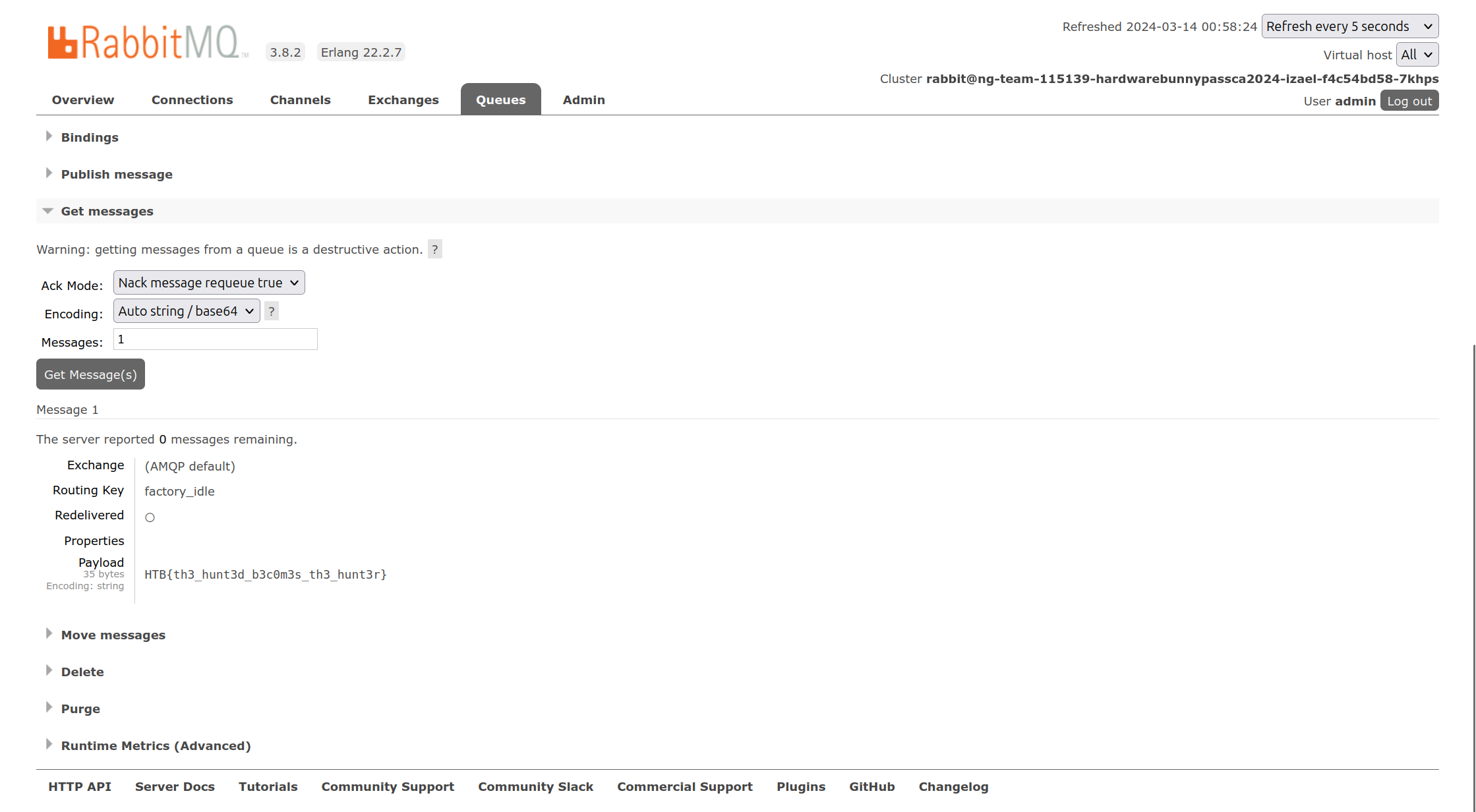Open the Plugins footer link
Viewport: 1476px width, 812px height.
tap(801, 786)
